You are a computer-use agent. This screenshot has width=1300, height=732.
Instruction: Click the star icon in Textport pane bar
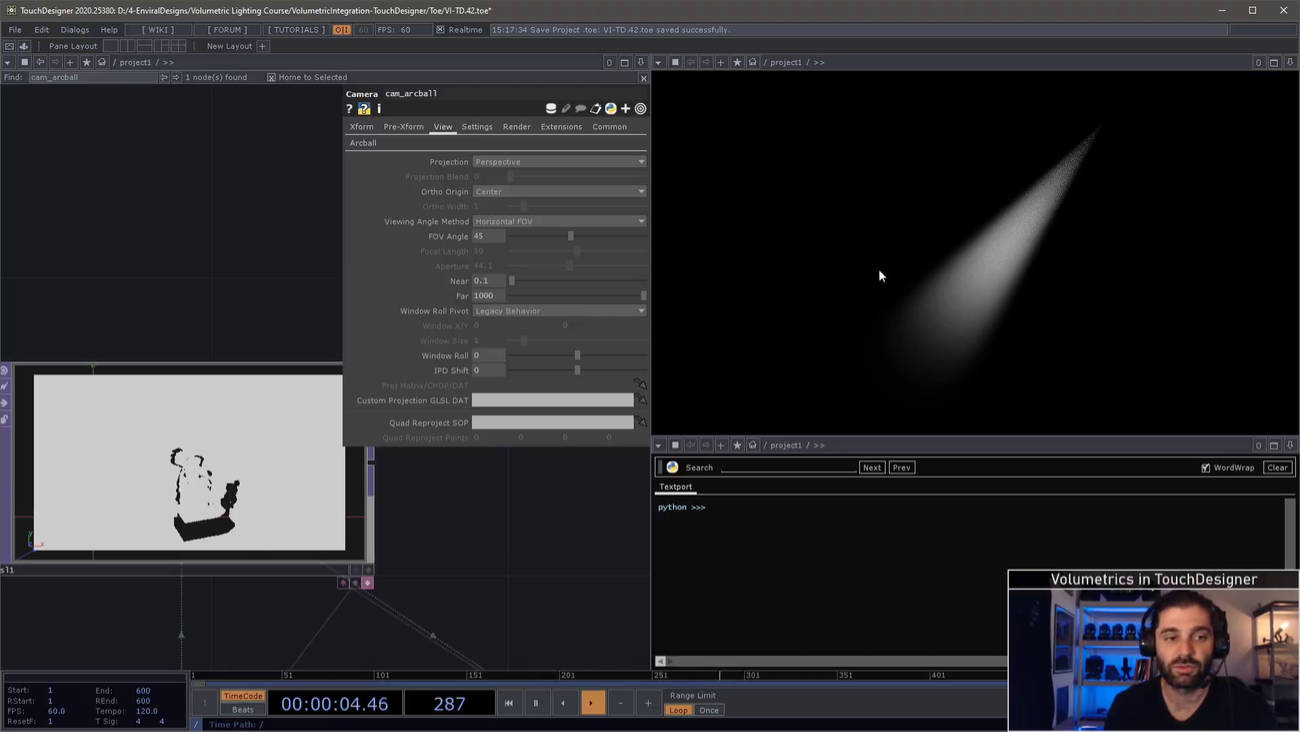737,445
